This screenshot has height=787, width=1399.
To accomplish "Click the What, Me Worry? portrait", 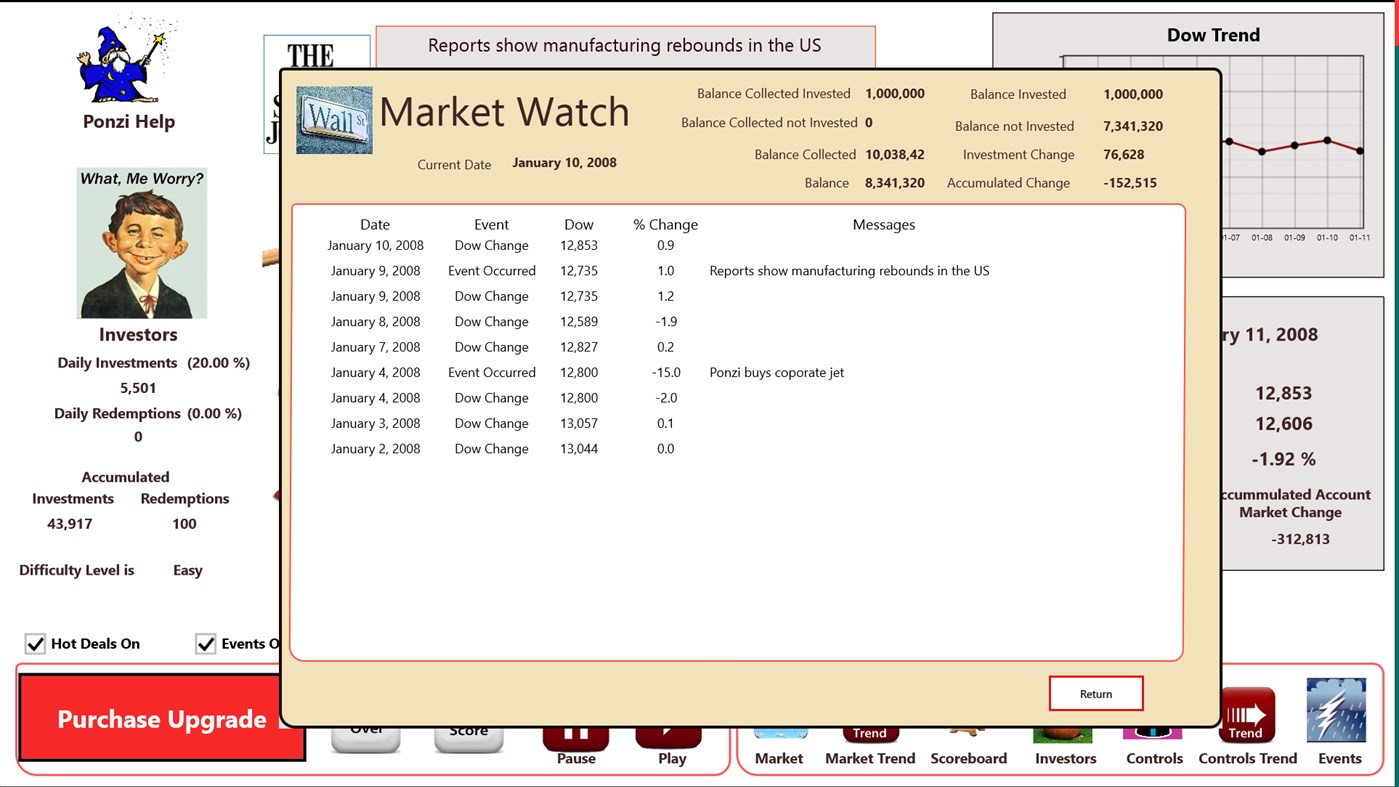I will (x=139, y=240).
